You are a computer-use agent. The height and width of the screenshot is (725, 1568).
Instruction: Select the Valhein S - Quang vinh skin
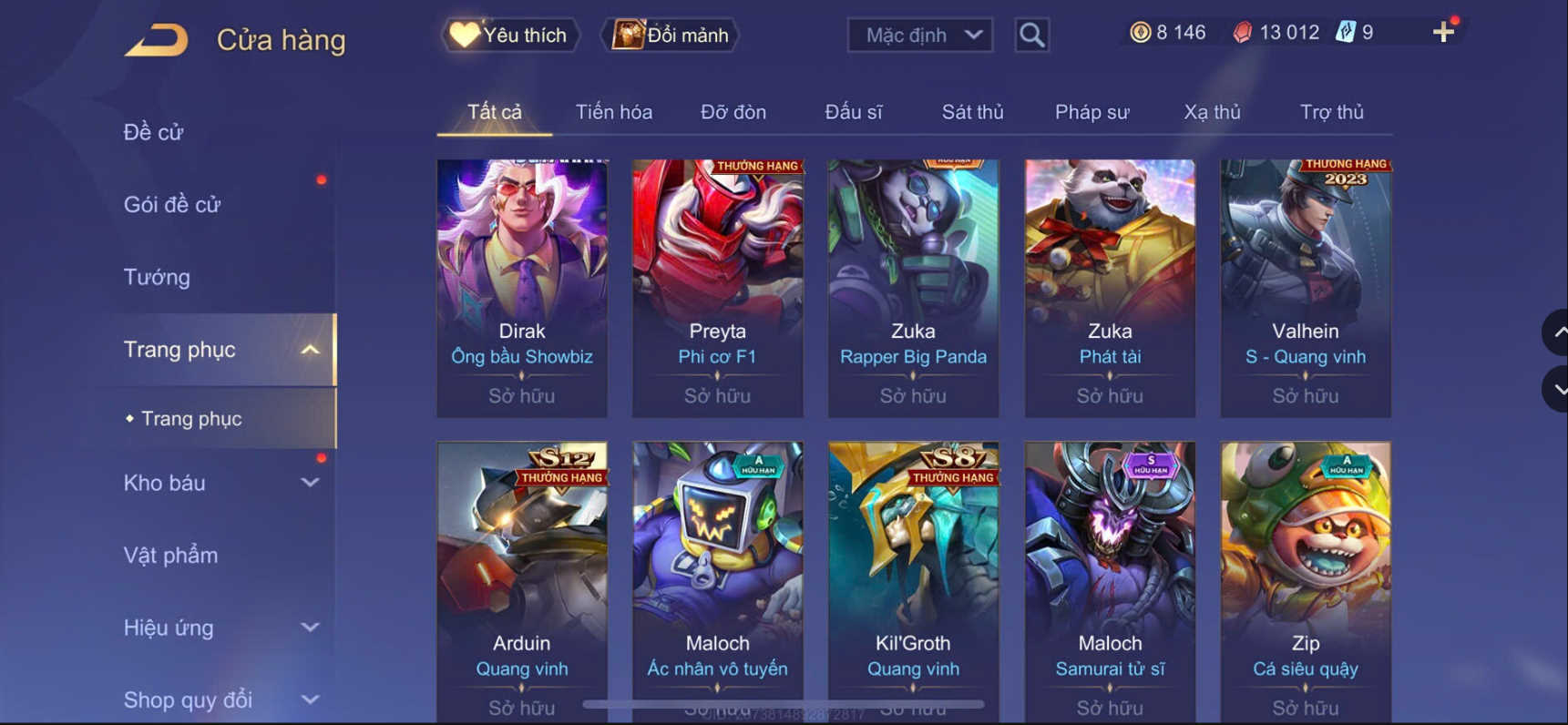point(1306,289)
